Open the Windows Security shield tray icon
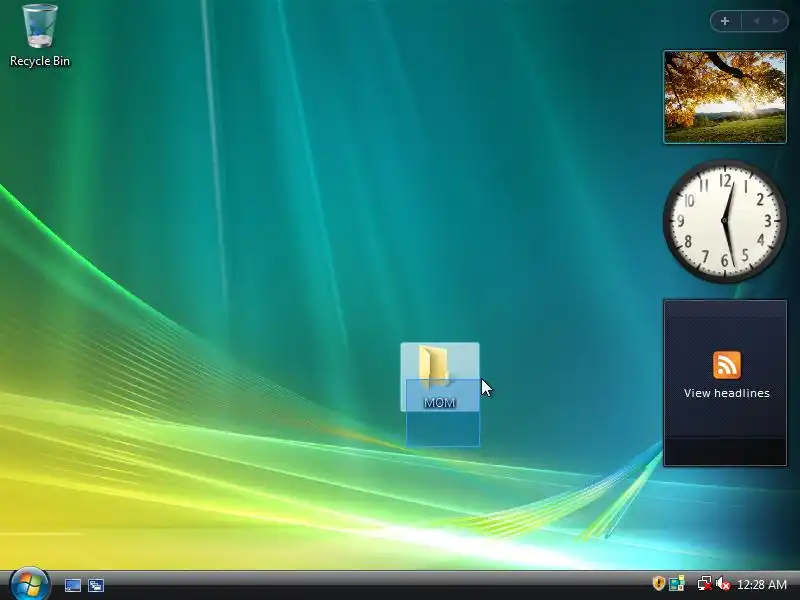Image resolution: width=800 pixels, height=600 pixels. [658, 583]
